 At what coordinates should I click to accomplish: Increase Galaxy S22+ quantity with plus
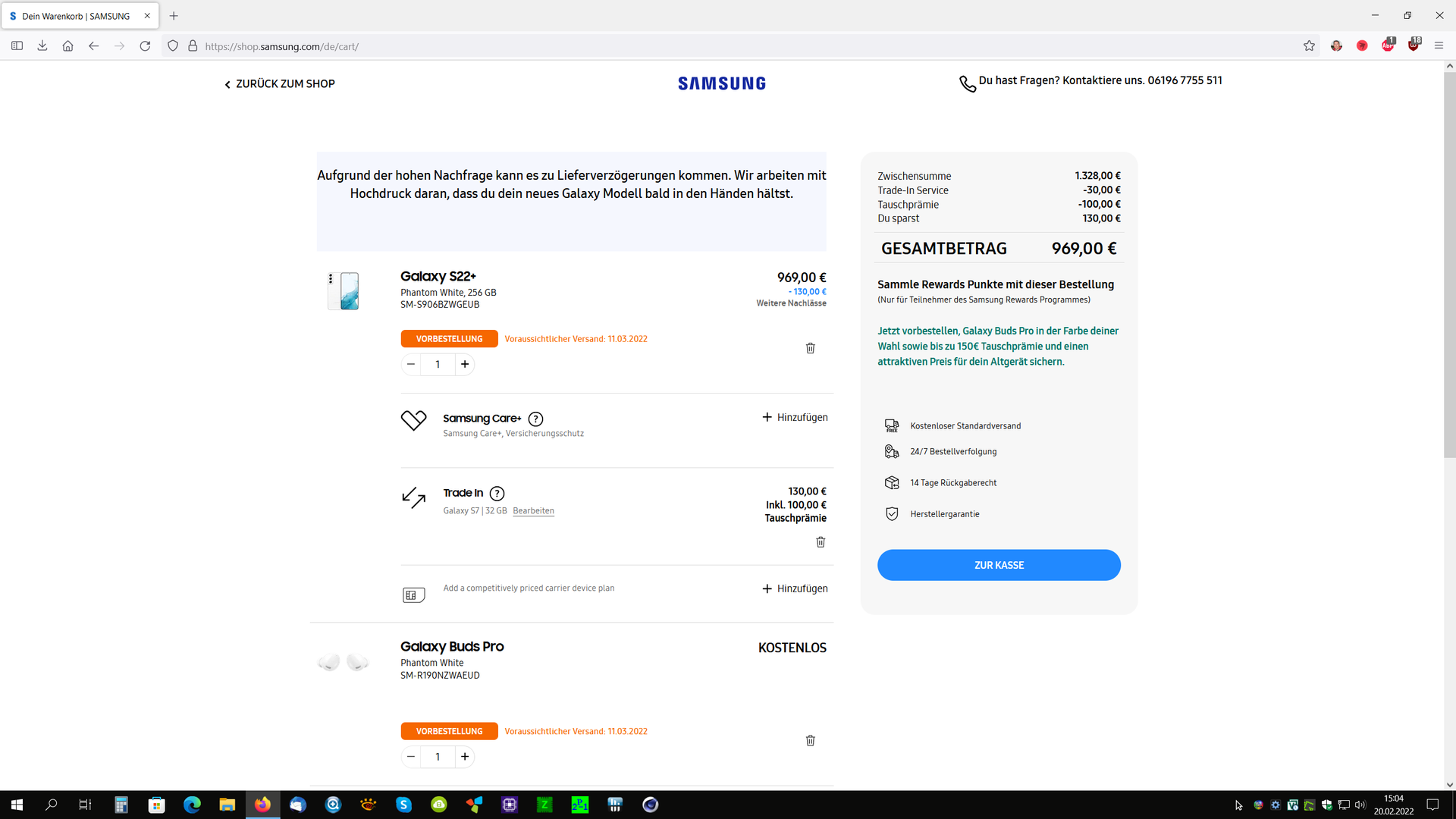pyautogui.click(x=465, y=365)
